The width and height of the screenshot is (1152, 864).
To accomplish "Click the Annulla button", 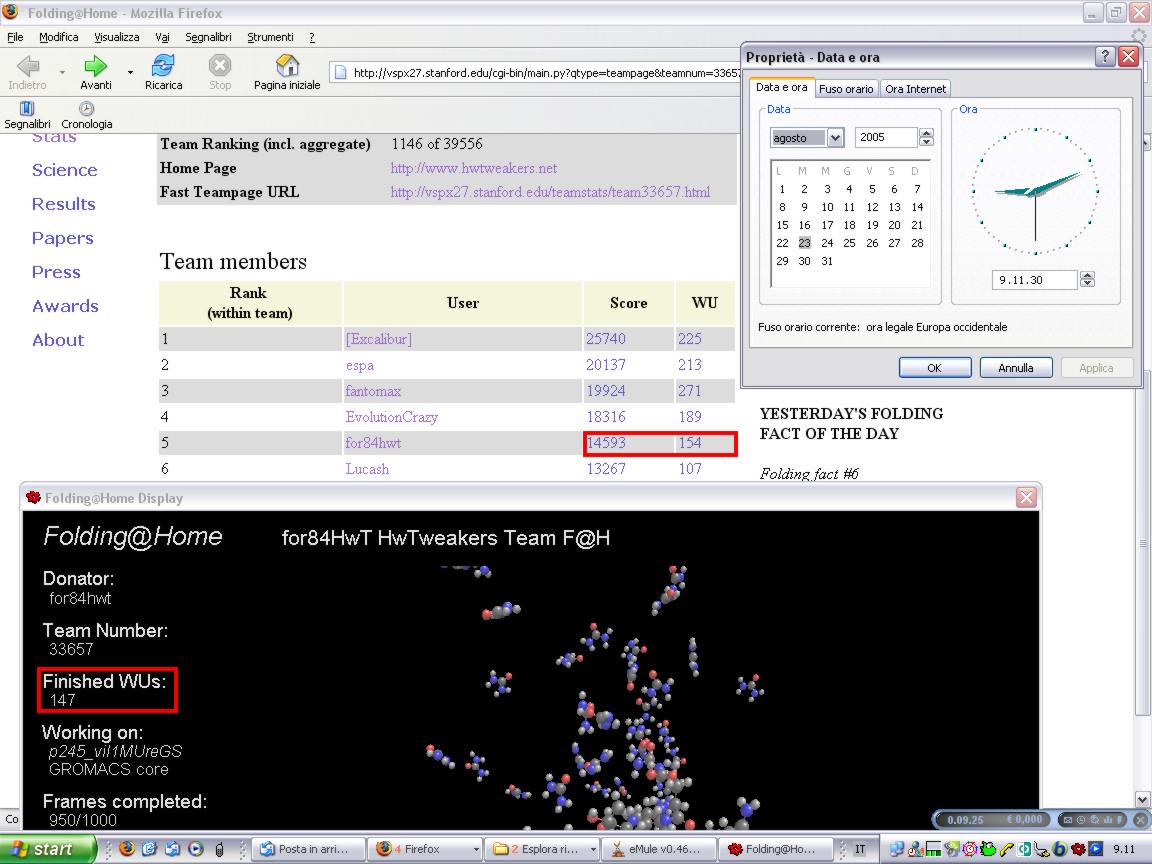I will click(1015, 368).
